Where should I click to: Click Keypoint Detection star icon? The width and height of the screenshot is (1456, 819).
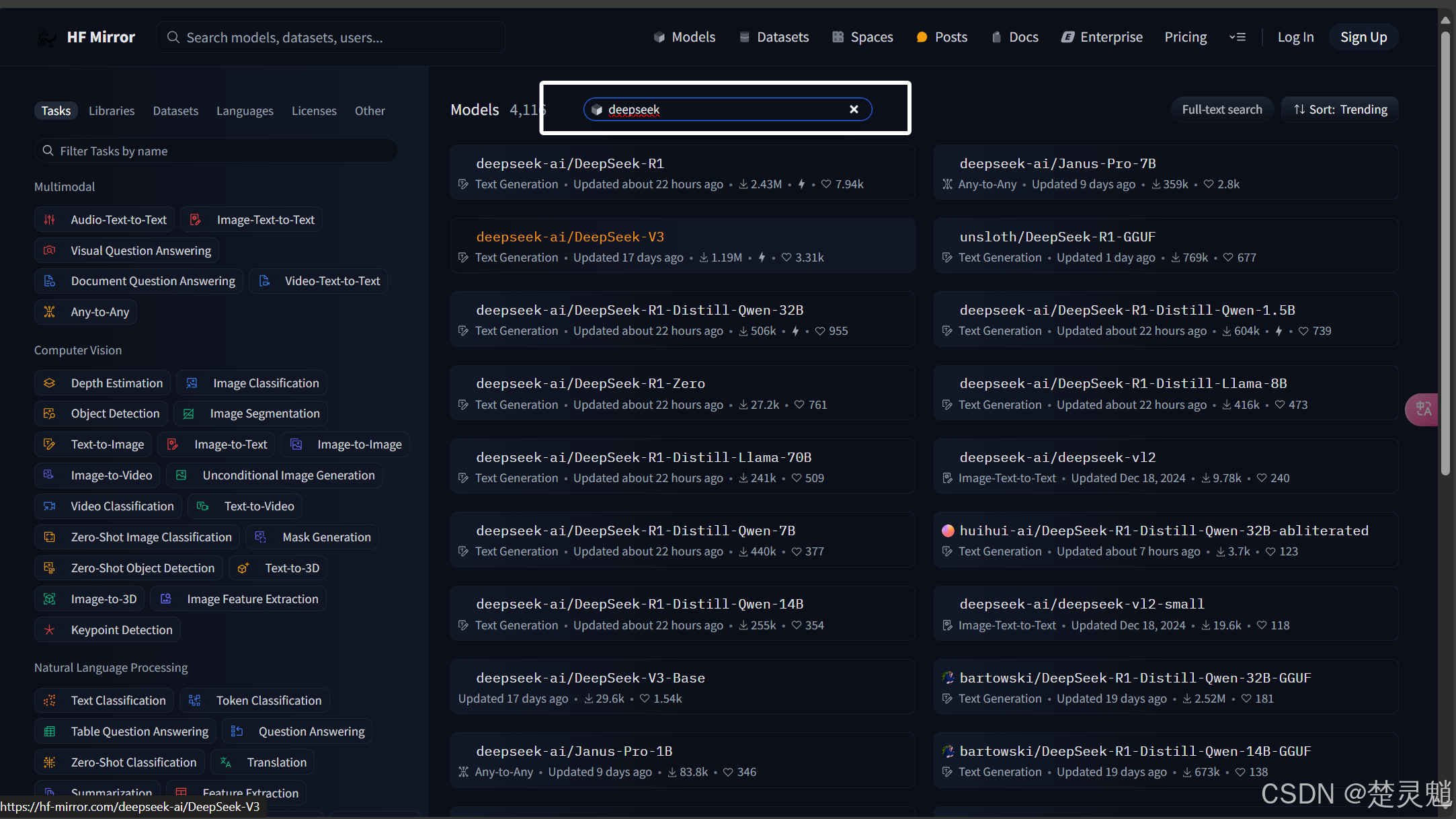point(50,630)
